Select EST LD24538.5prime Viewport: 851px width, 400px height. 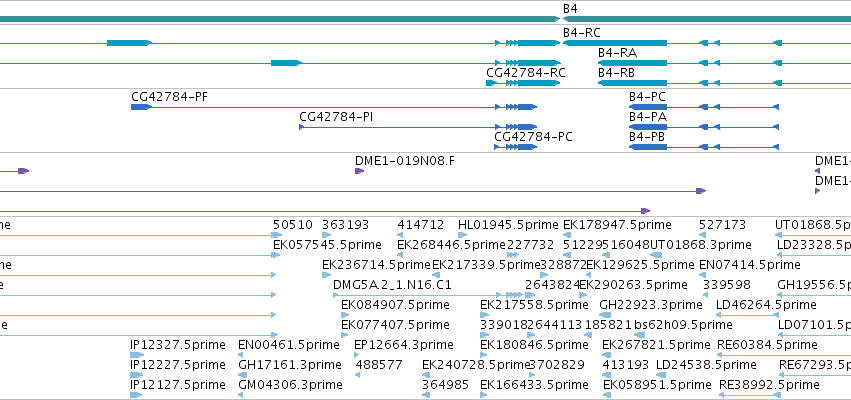click(707, 365)
